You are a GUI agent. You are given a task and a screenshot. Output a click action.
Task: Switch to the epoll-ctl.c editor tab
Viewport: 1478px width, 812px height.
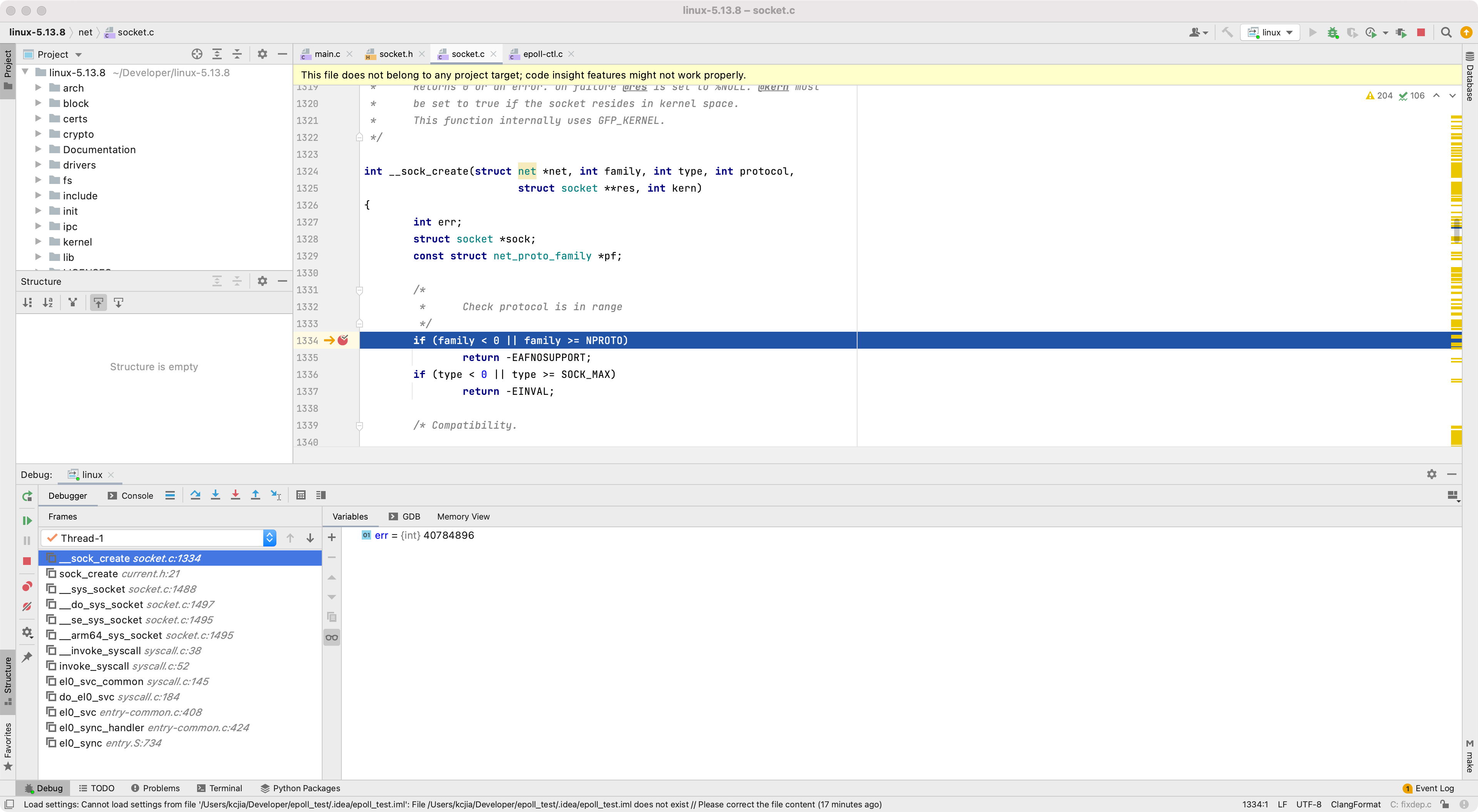click(x=542, y=54)
